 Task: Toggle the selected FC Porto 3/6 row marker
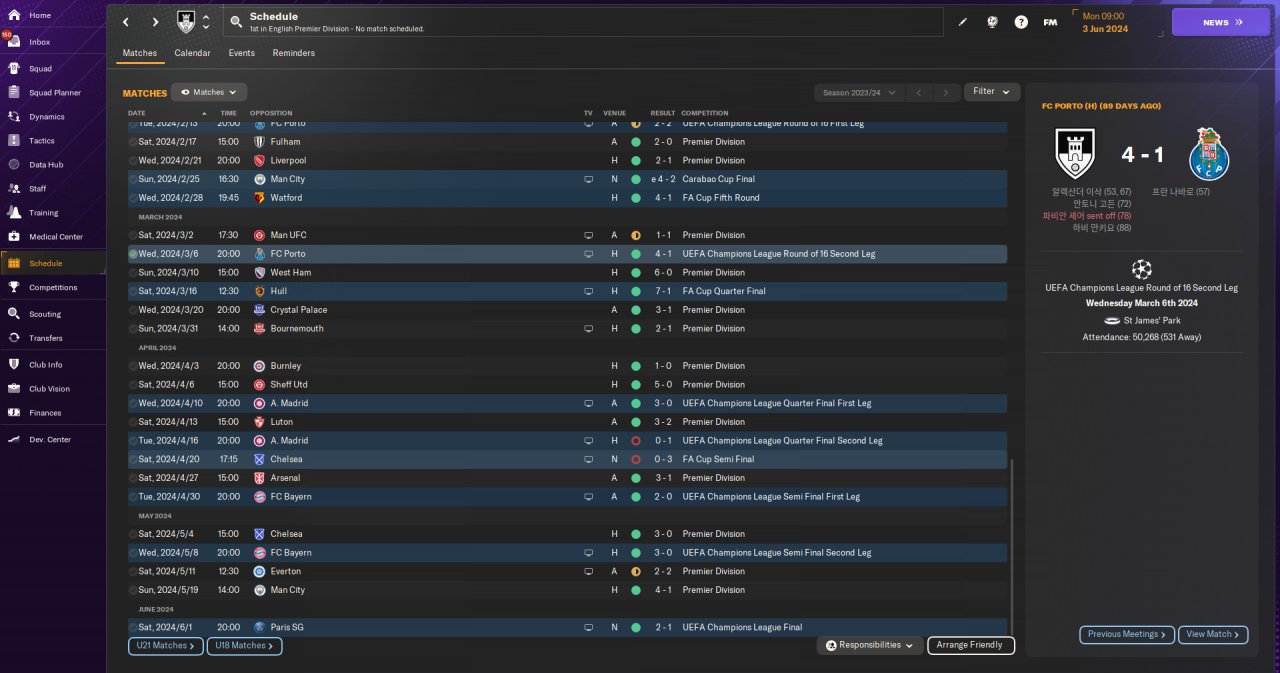point(133,254)
